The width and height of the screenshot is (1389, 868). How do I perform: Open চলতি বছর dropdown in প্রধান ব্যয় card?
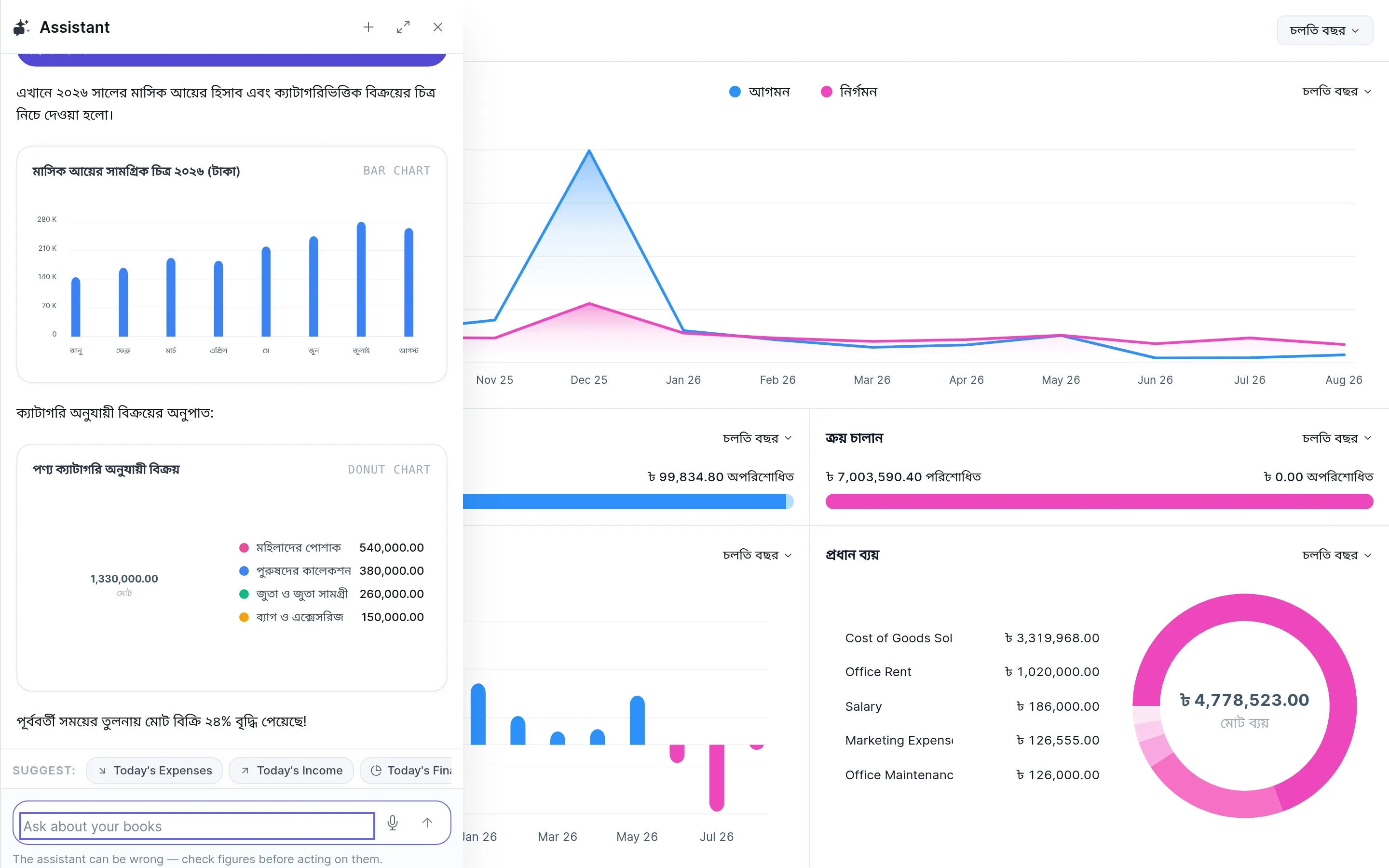(1337, 555)
